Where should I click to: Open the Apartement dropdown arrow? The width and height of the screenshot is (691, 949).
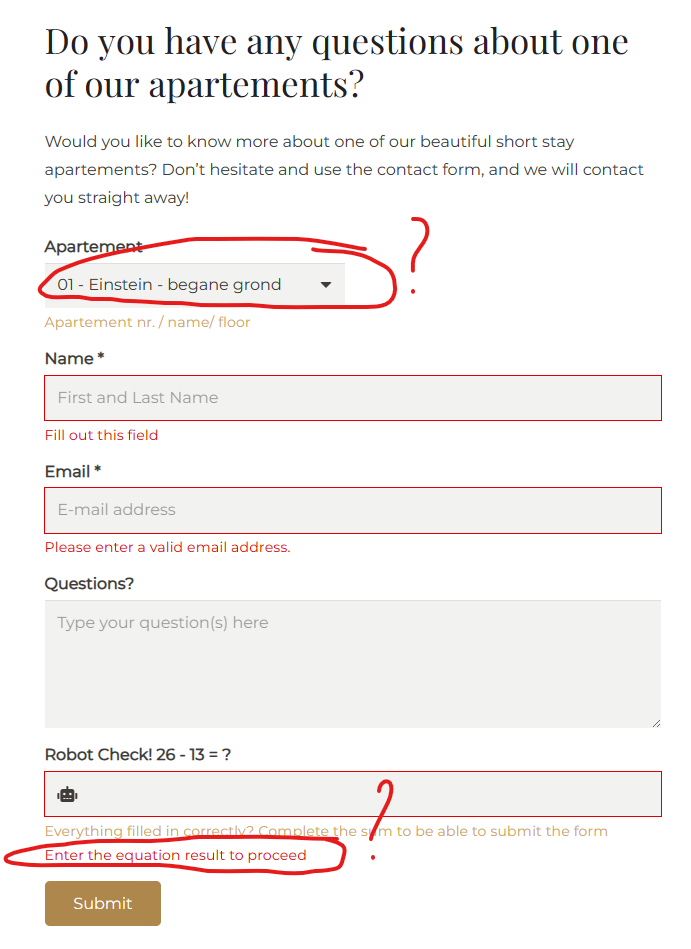point(326,284)
